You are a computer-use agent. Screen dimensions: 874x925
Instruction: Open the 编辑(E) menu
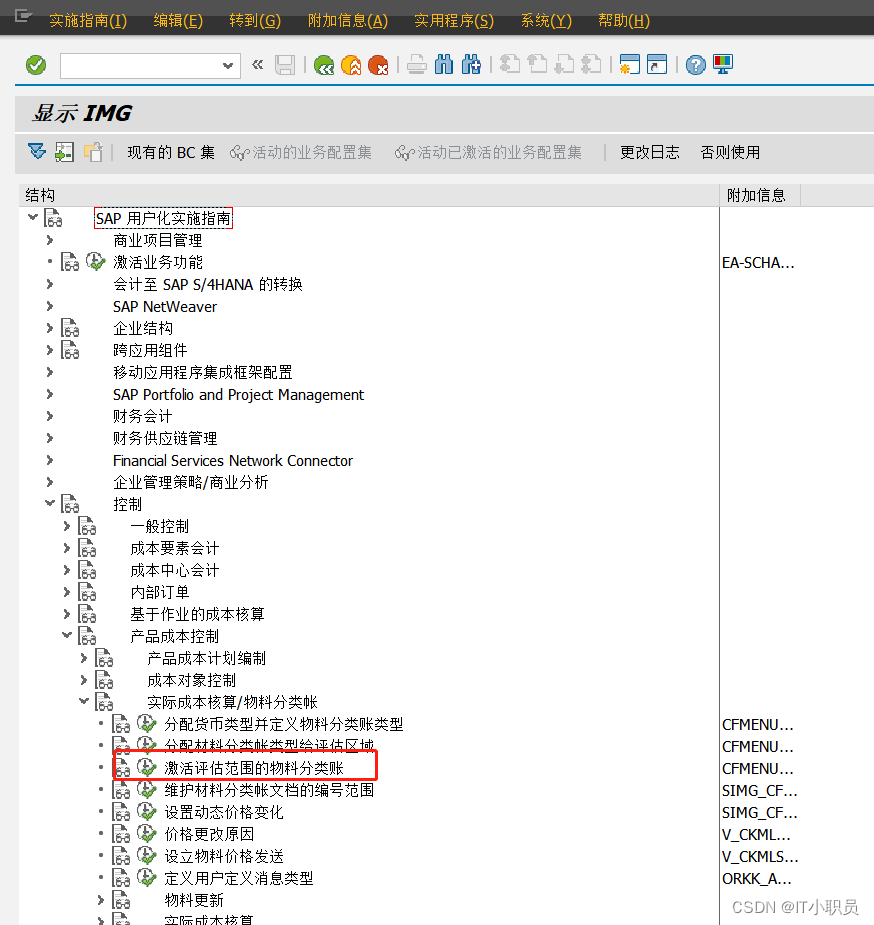click(178, 21)
